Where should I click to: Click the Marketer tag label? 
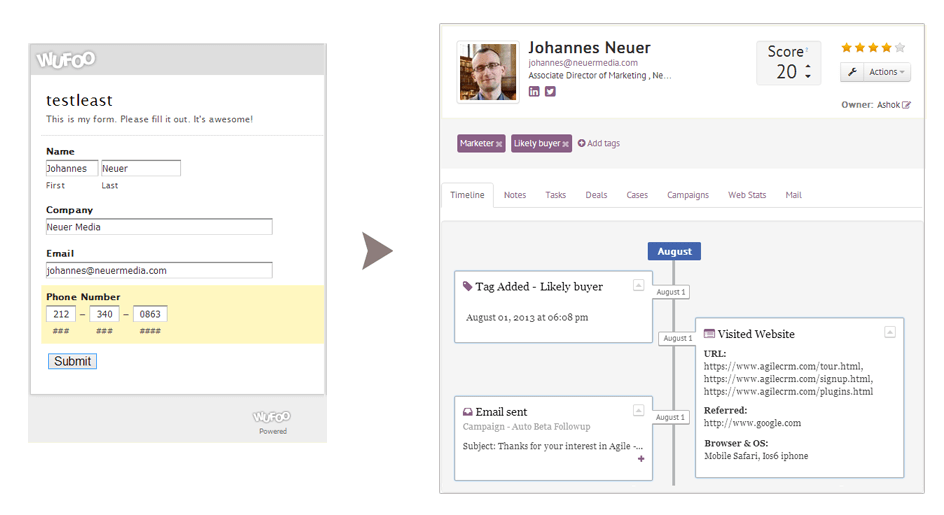pos(477,143)
